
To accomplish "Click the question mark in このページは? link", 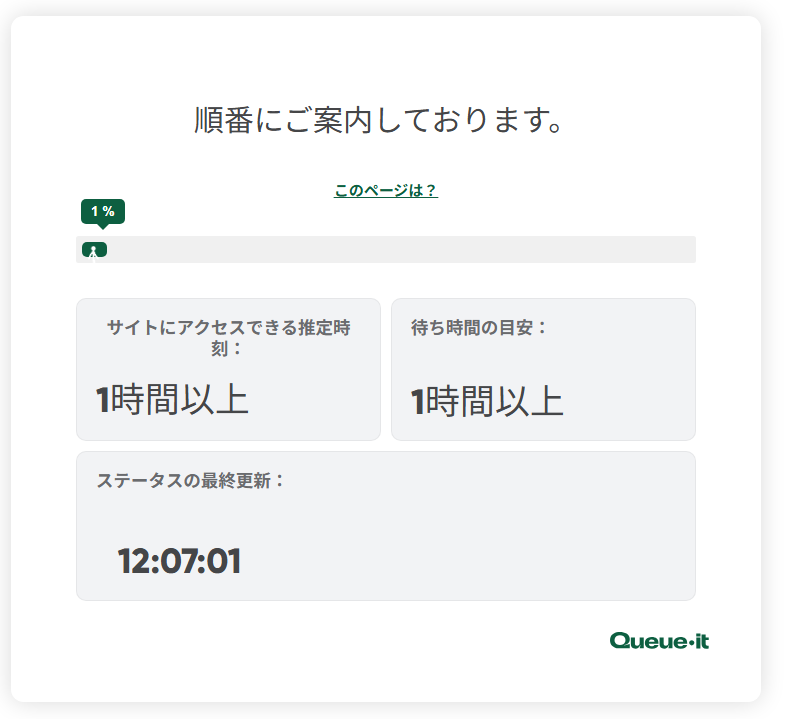I will click(431, 191).
